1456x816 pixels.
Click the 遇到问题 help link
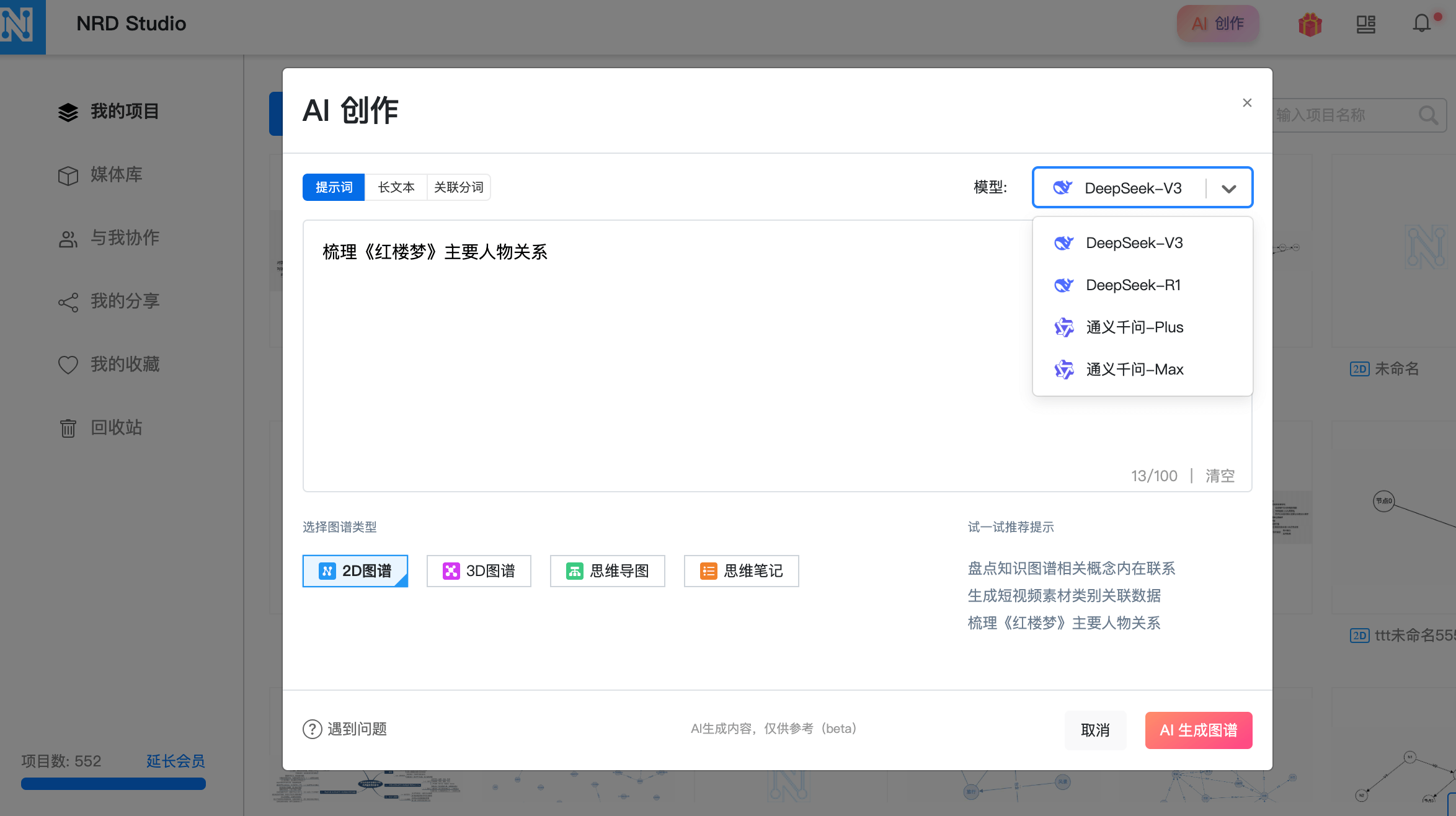pos(345,729)
